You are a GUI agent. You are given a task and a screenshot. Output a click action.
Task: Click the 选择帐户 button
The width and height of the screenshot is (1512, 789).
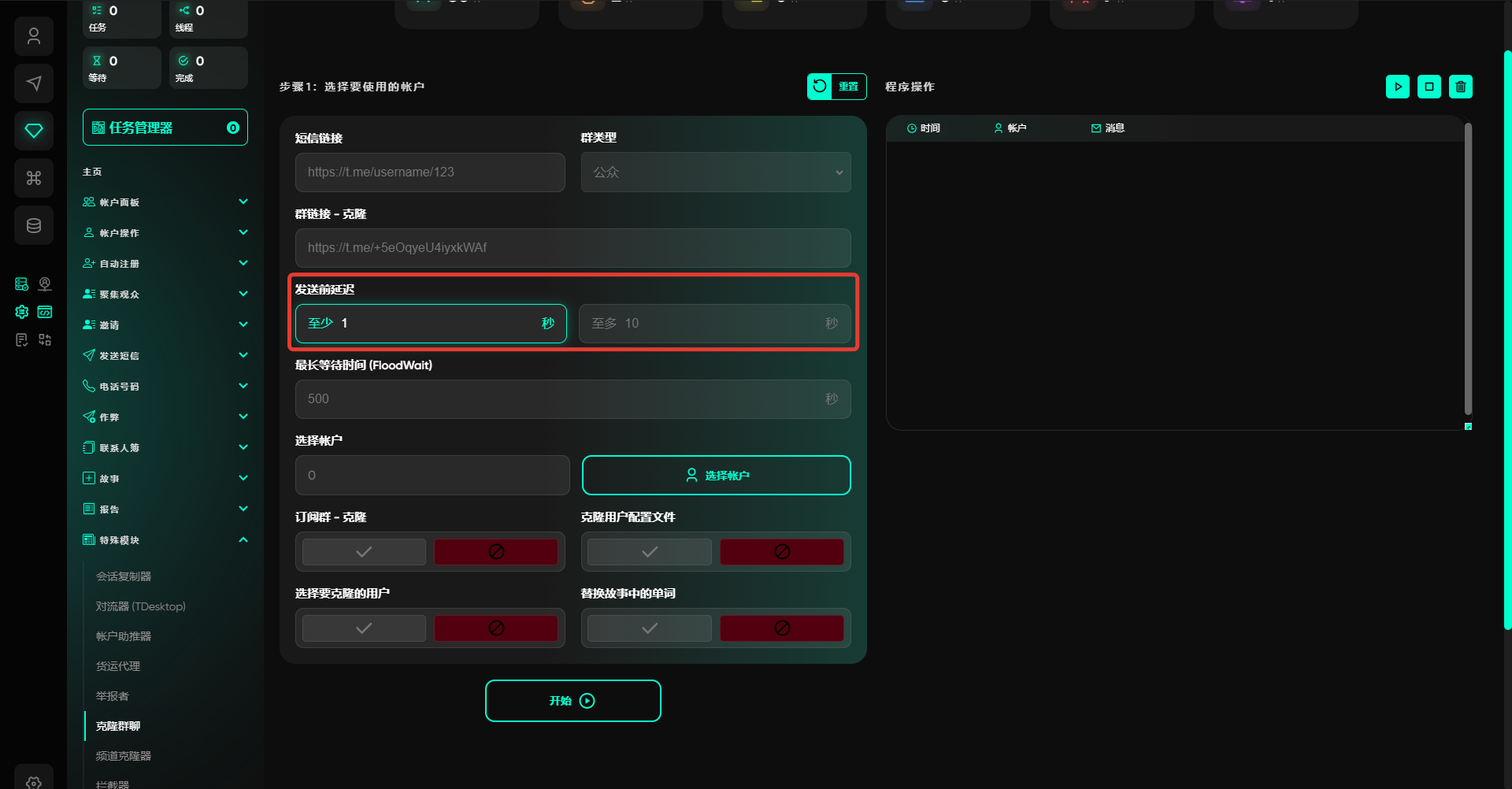click(716, 476)
